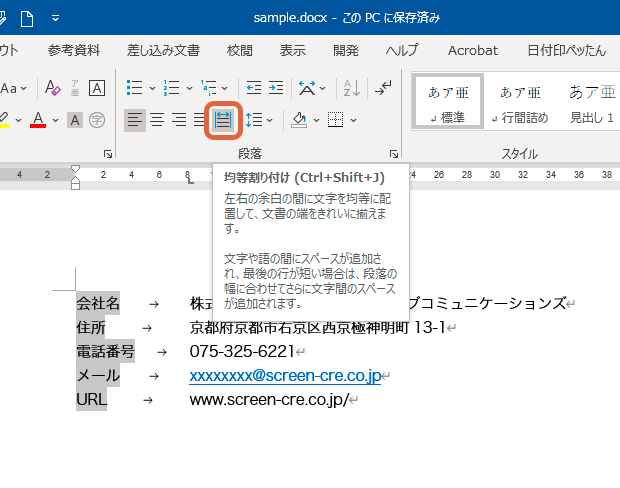Center align text
The width and height of the screenshot is (620, 488).
[157, 120]
